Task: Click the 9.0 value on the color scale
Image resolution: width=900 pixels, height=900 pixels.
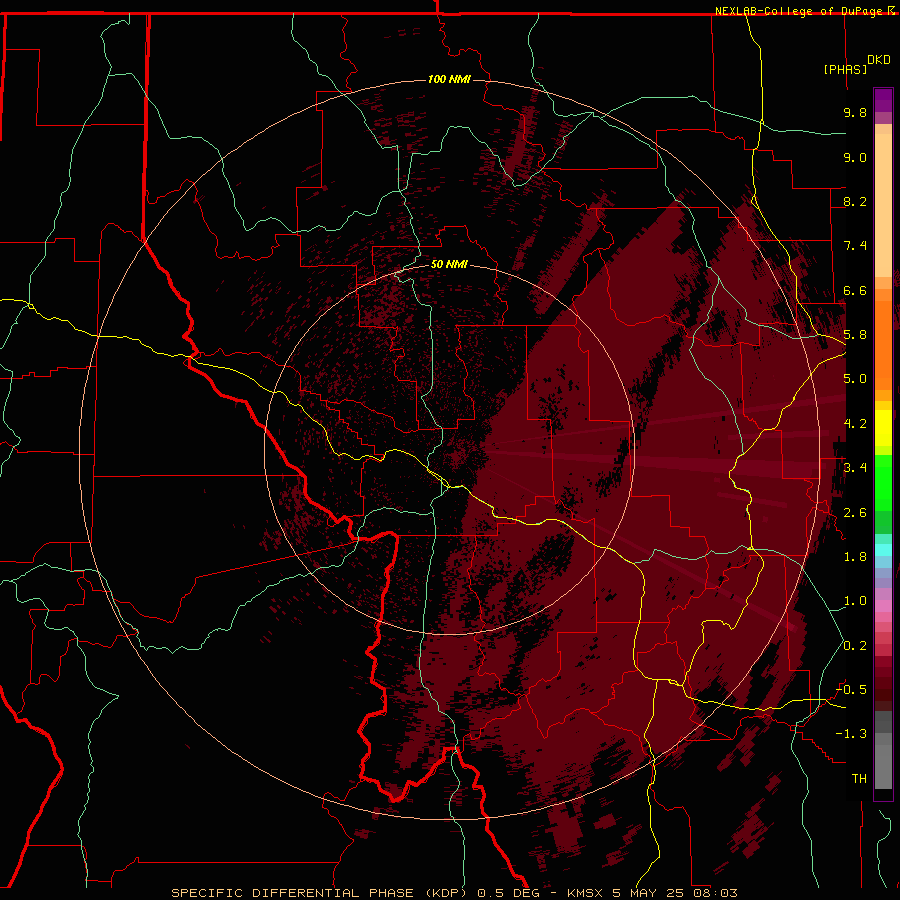Action: tap(855, 157)
